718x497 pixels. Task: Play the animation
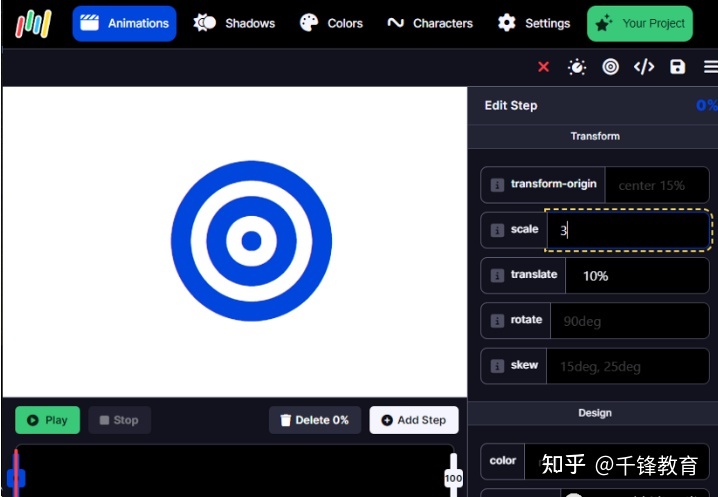click(x=48, y=420)
